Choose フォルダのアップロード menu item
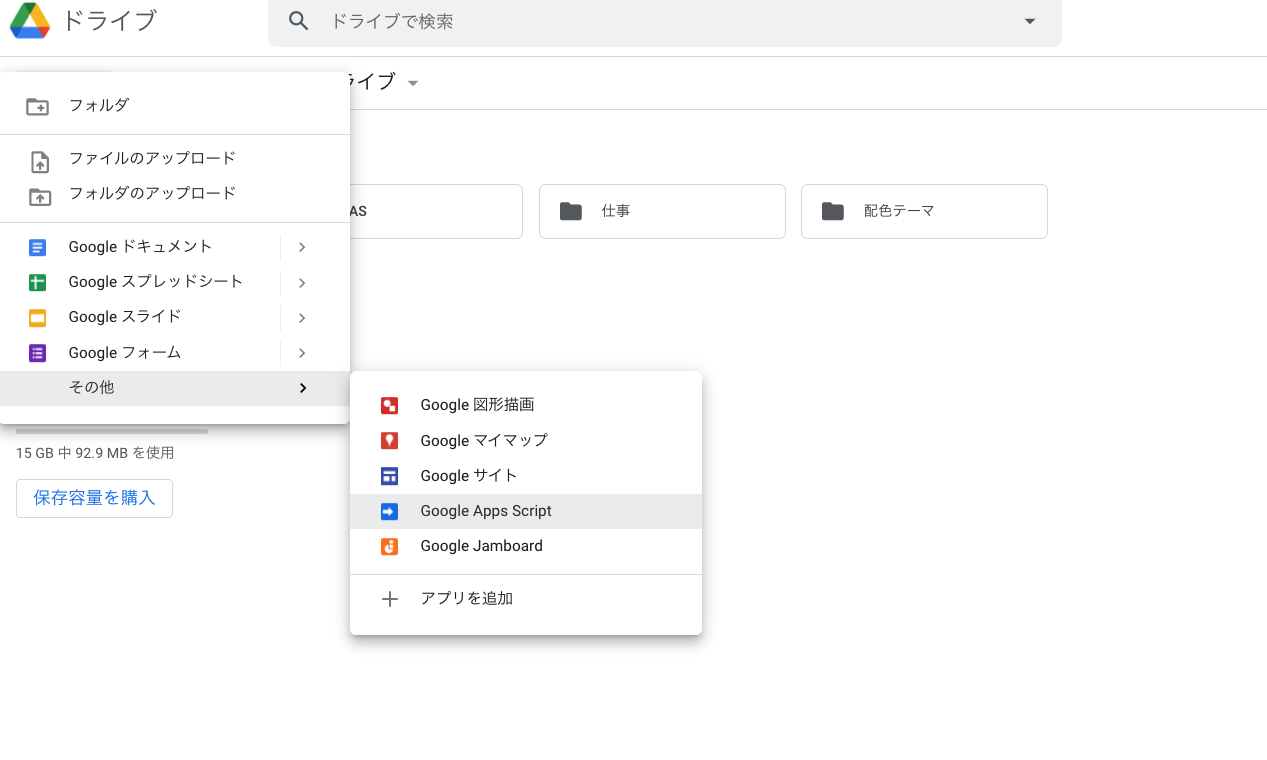The image size is (1267, 760). (175, 194)
